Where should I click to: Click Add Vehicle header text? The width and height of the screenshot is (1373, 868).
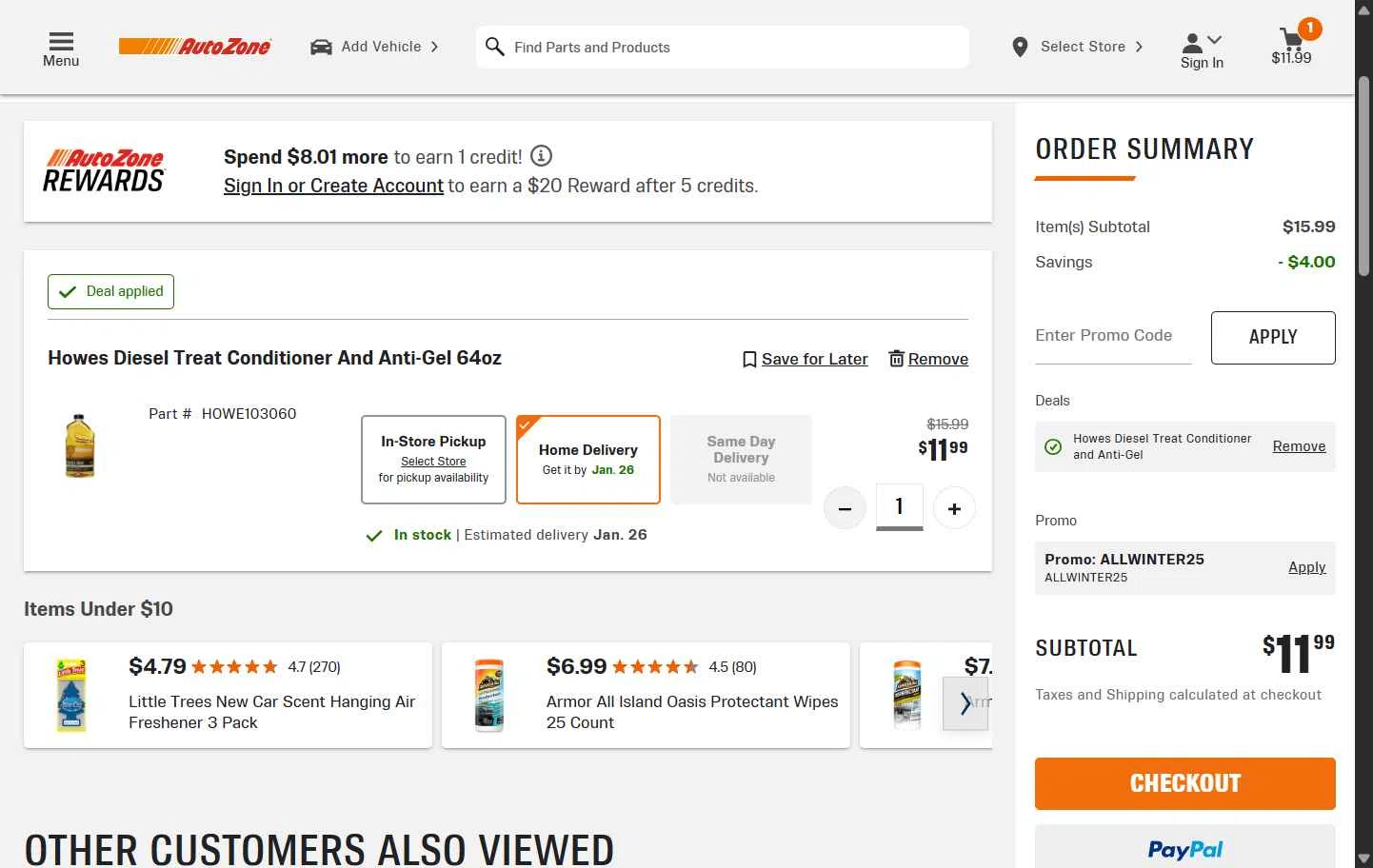coord(381,47)
